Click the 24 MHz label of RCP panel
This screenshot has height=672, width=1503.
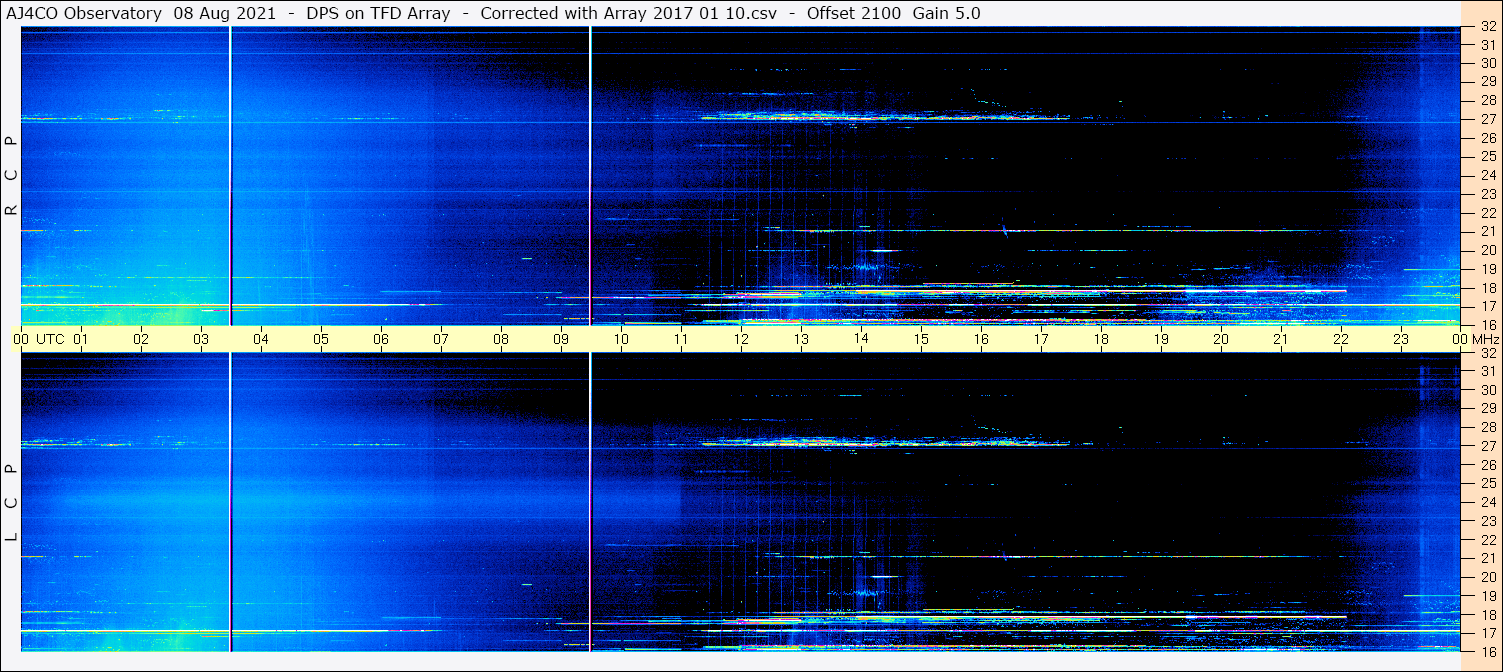[1487, 175]
